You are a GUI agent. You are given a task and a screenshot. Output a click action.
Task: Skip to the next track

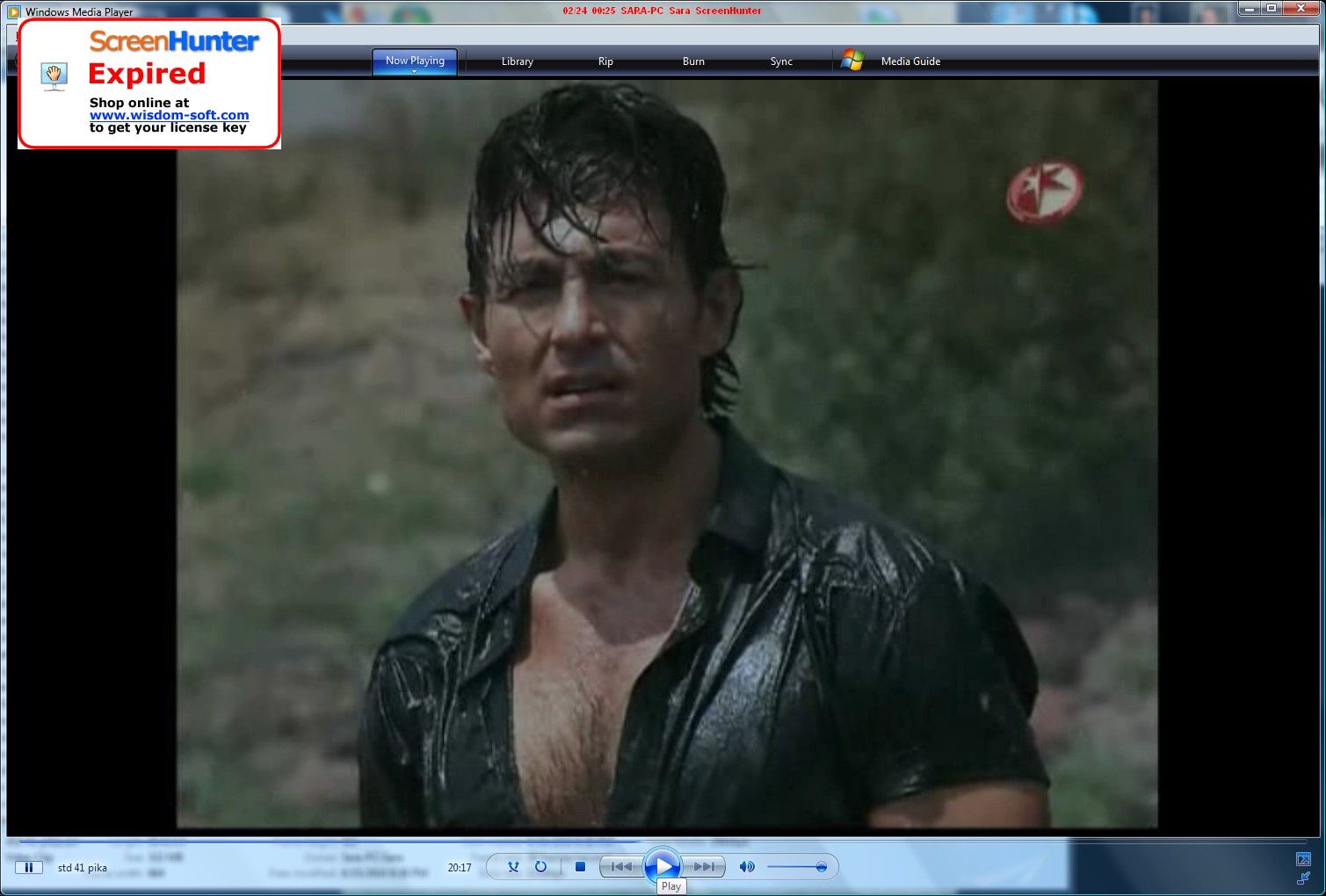click(x=704, y=867)
